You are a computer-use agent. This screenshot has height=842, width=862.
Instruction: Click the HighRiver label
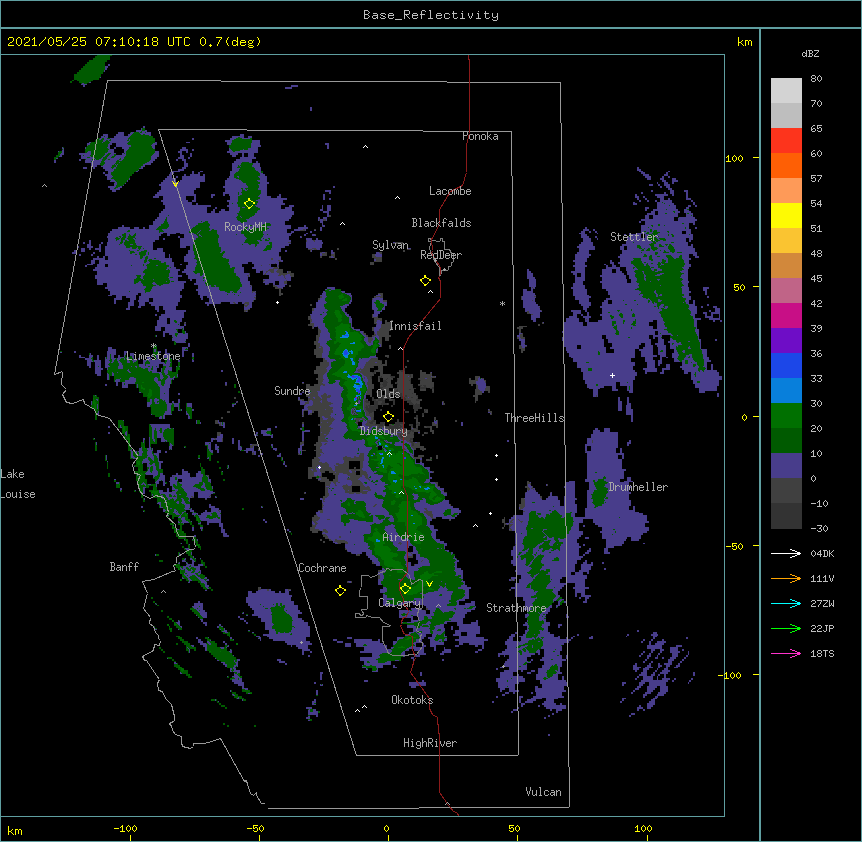pyautogui.click(x=430, y=743)
